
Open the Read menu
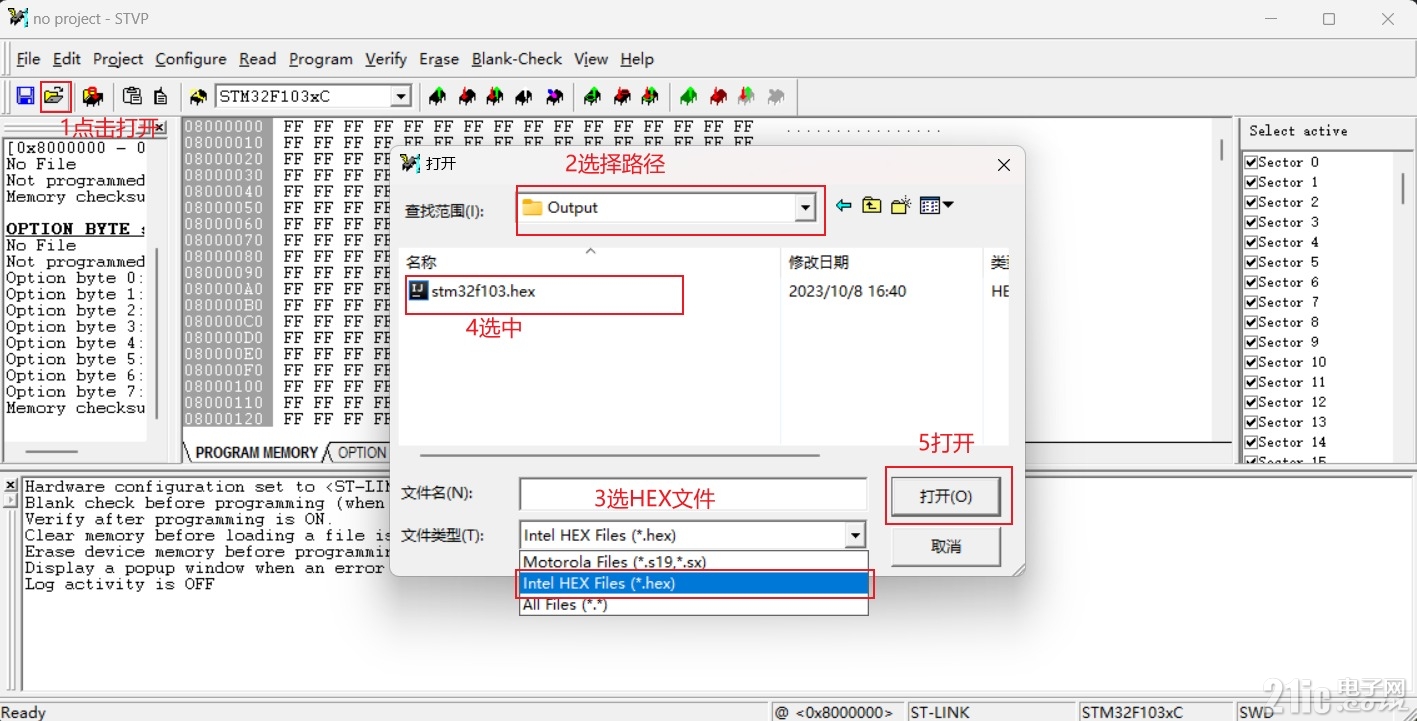point(257,59)
